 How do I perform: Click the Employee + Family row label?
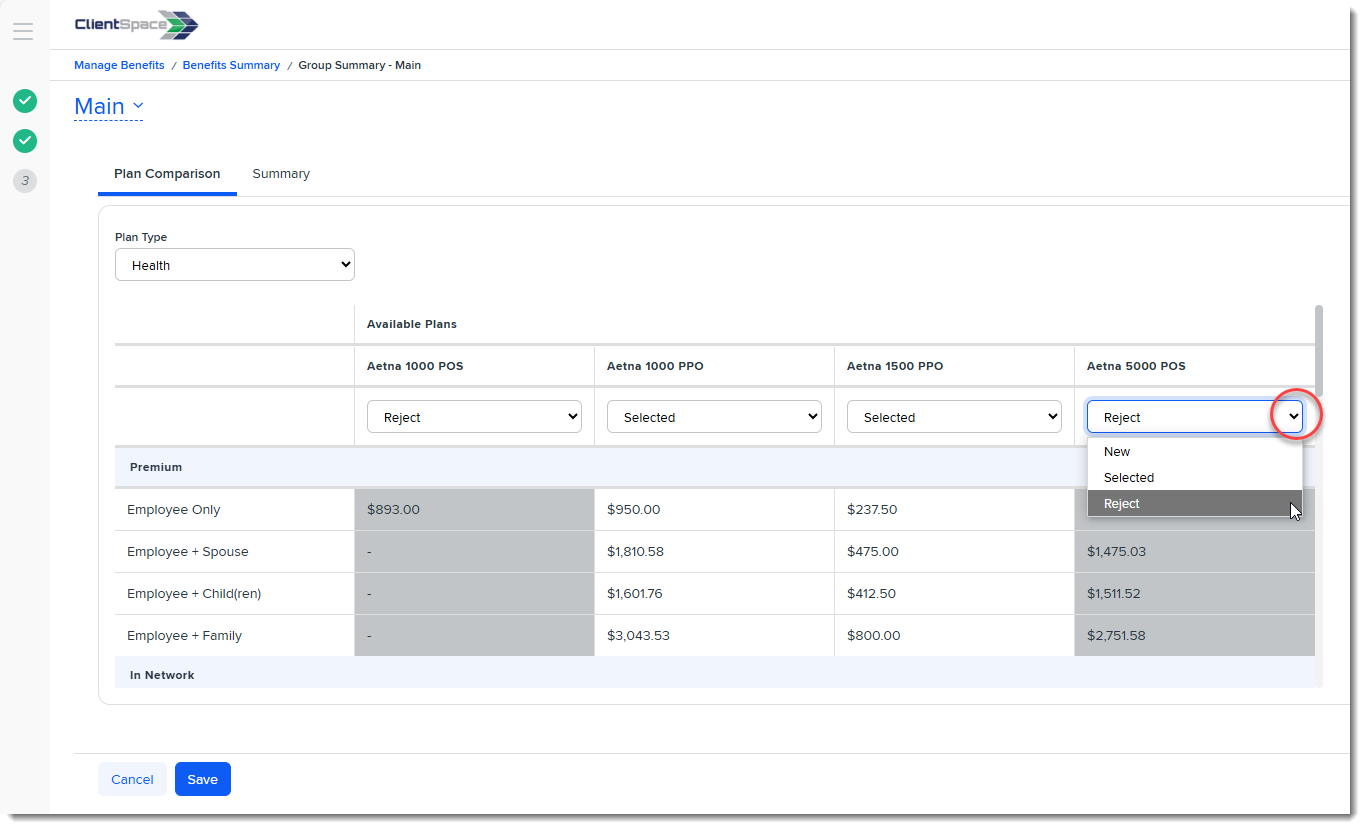click(x=185, y=635)
